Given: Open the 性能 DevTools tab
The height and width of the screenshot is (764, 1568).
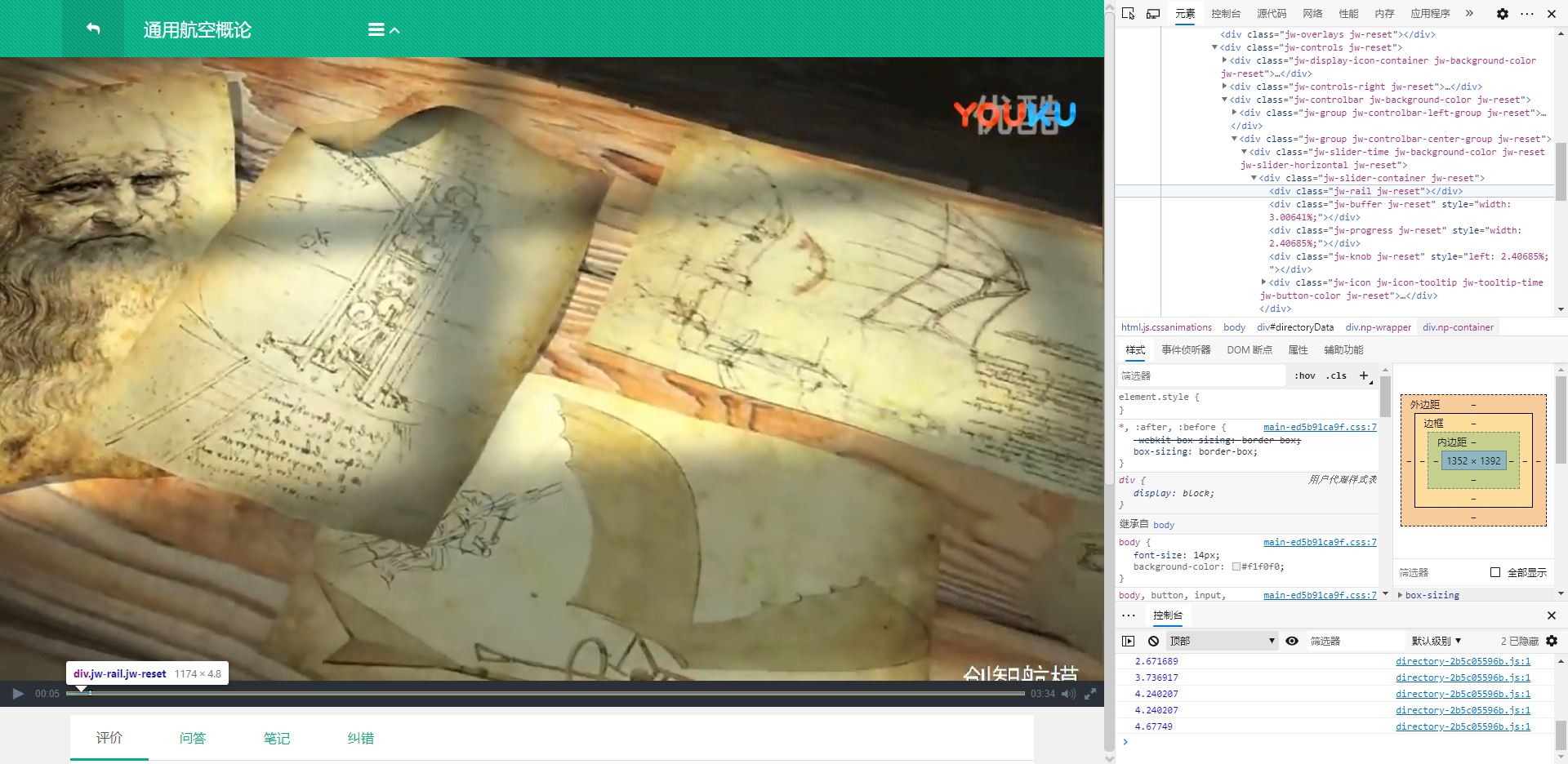Looking at the screenshot, I should [x=1348, y=13].
